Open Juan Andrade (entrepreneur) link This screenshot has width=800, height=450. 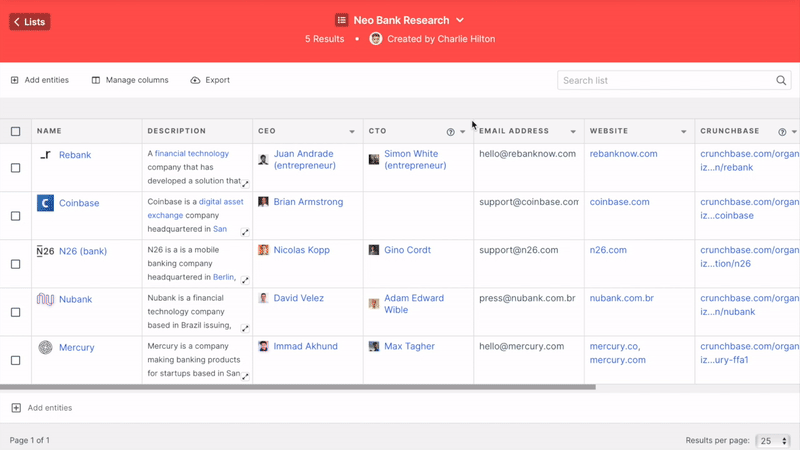click(x=305, y=159)
